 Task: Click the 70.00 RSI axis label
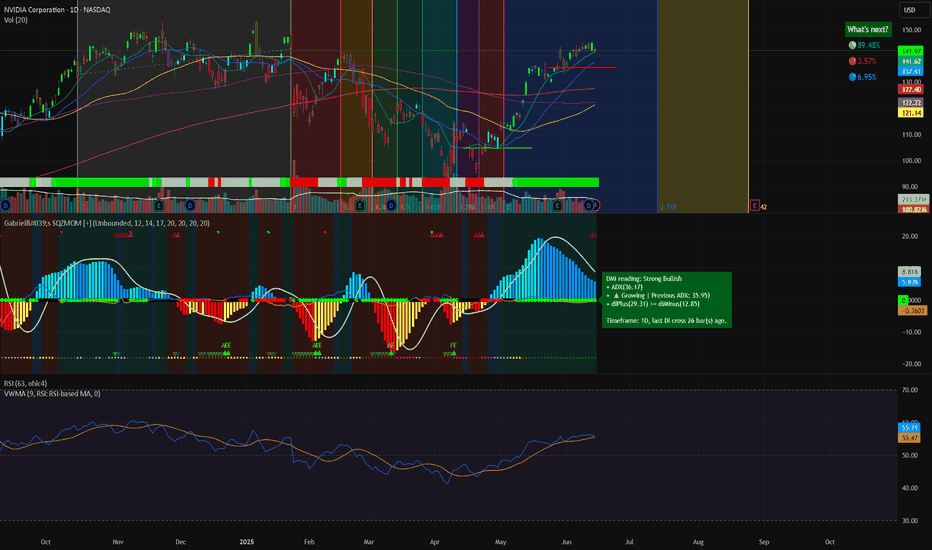tap(910, 390)
